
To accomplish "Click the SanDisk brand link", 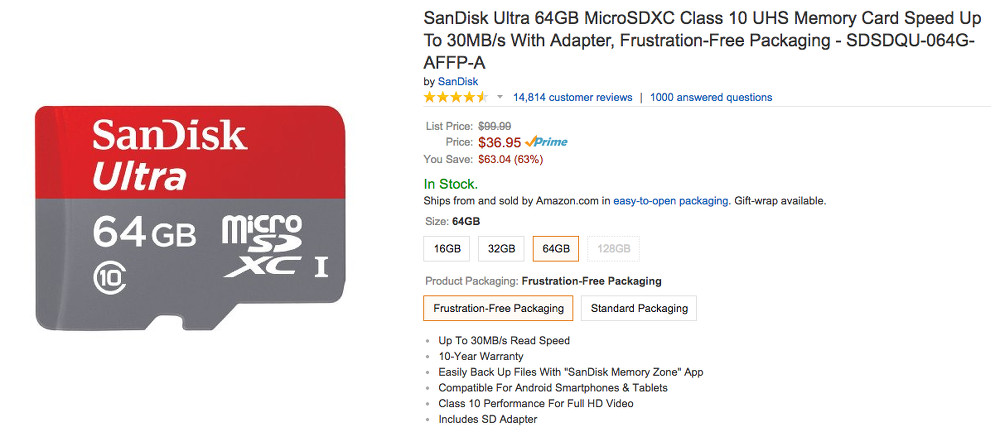I will [x=458, y=81].
